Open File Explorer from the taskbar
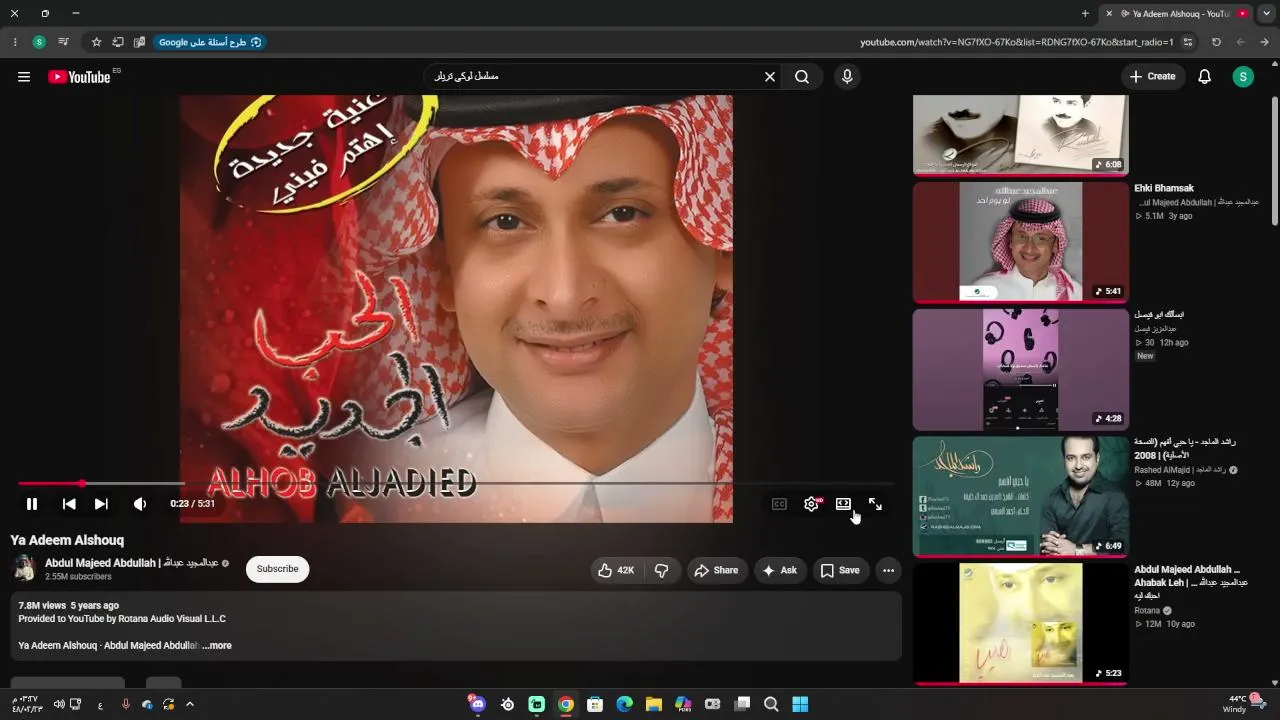Image resolution: width=1280 pixels, height=720 pixels. click(654, 704)
